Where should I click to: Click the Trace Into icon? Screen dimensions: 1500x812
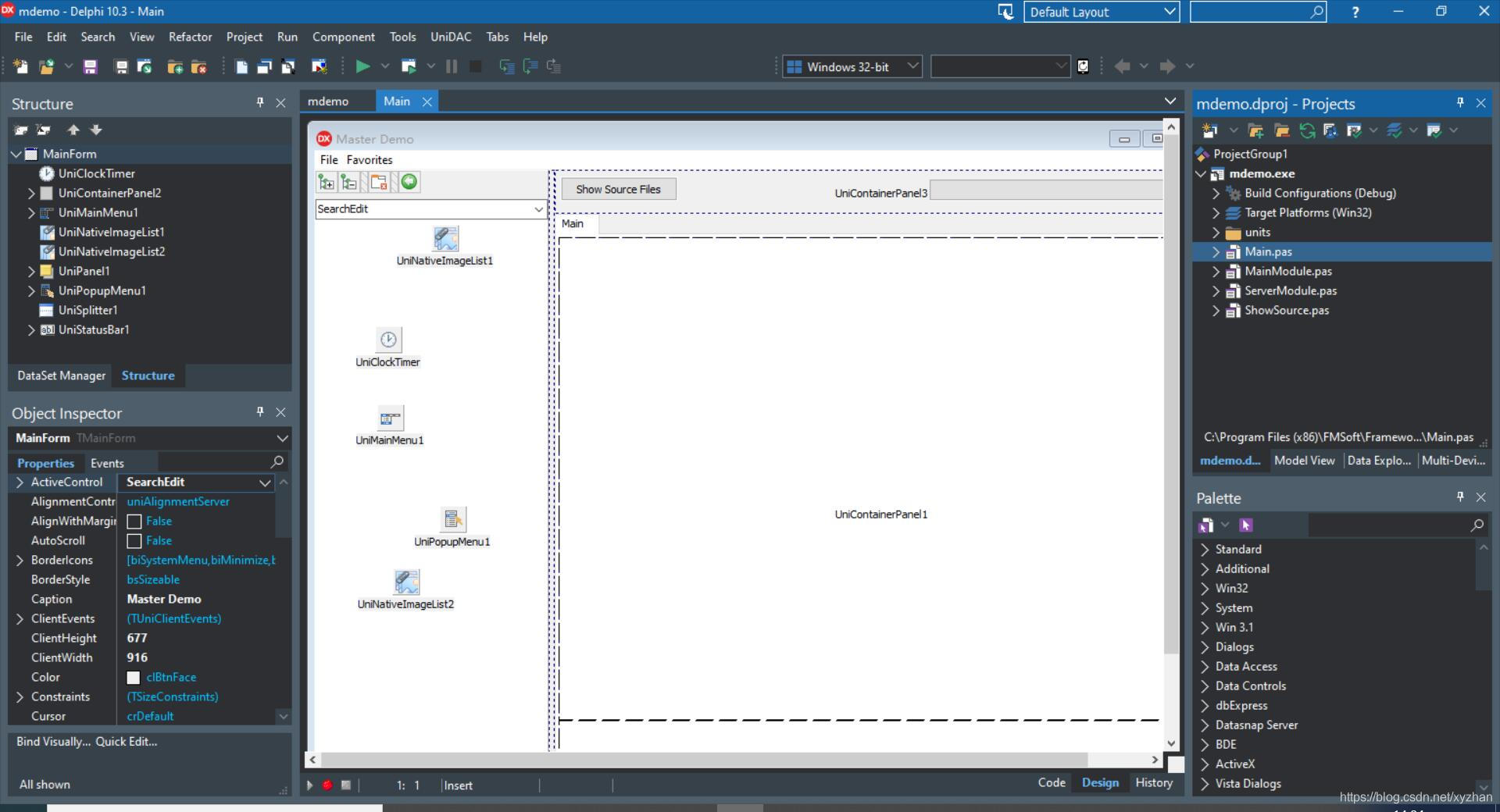[506, 66]
